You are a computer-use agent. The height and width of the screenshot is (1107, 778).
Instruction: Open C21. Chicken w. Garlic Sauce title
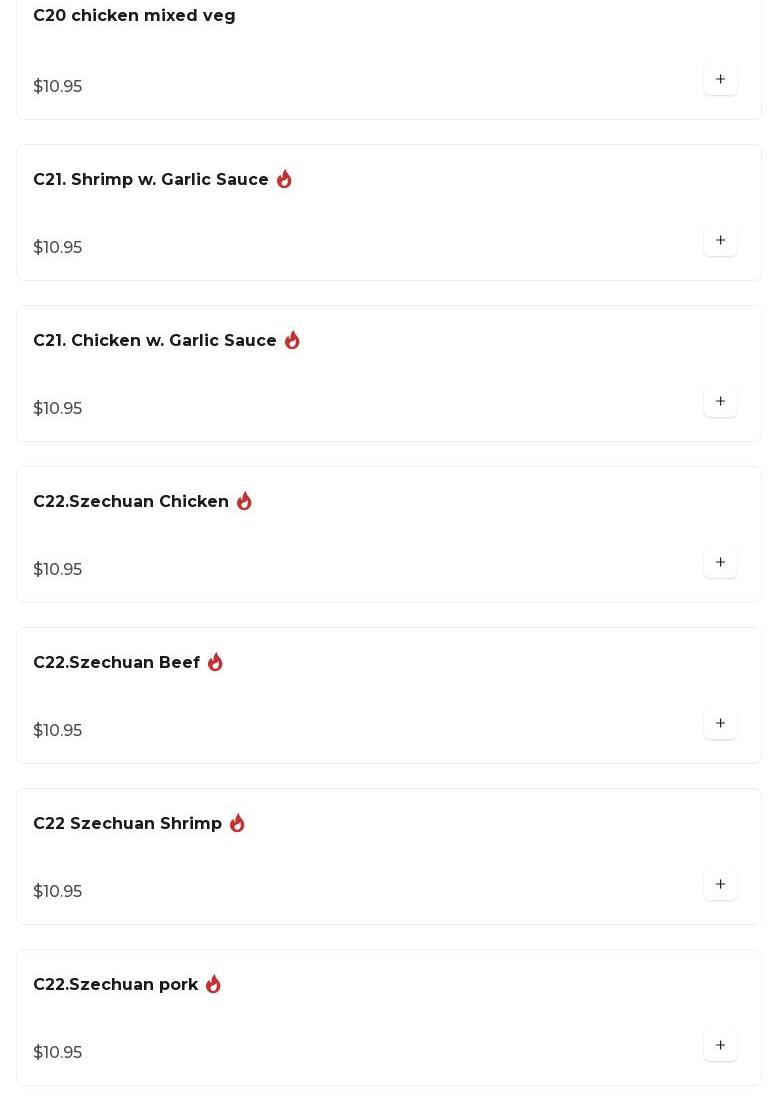click(155, 340)
